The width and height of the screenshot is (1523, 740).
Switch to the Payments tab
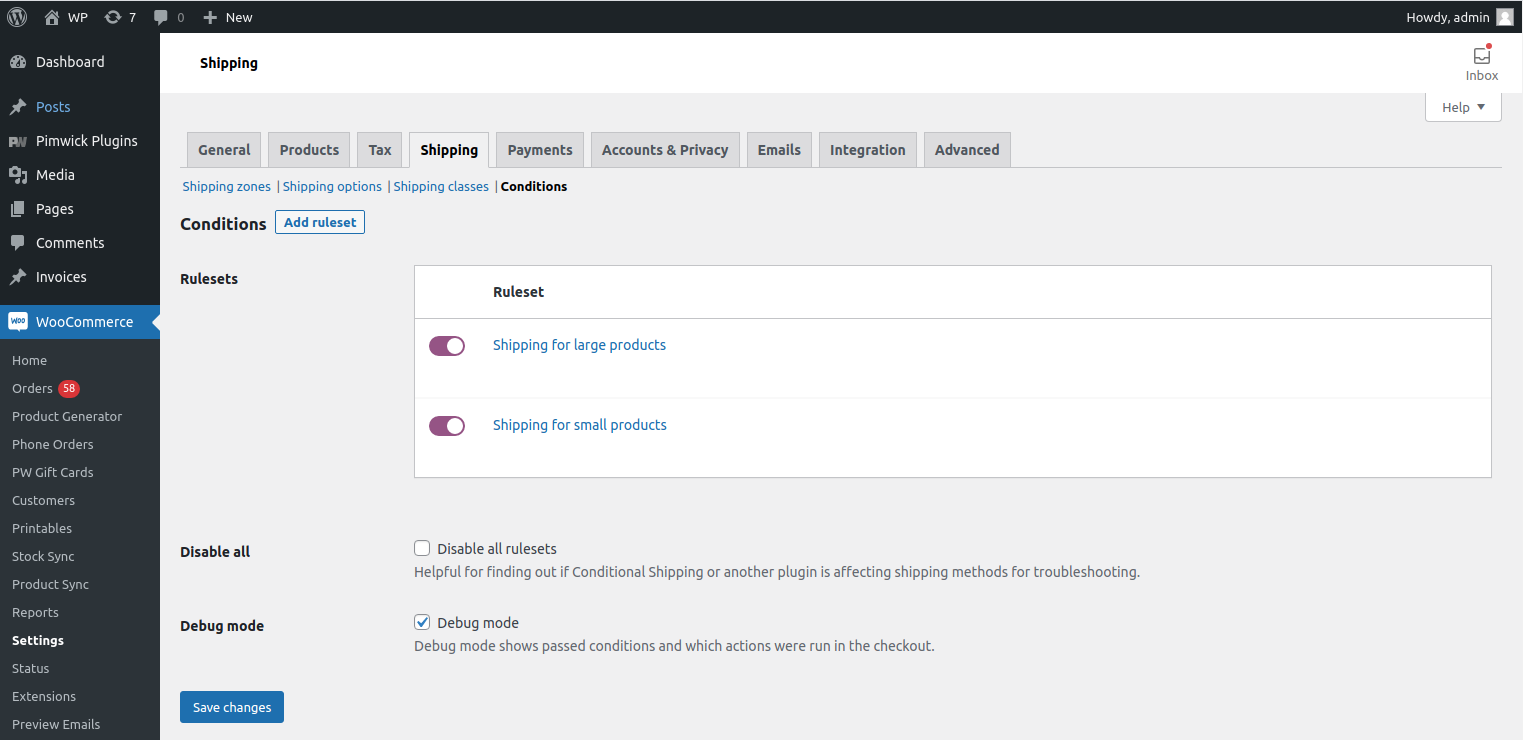click(x=540, y=150)
